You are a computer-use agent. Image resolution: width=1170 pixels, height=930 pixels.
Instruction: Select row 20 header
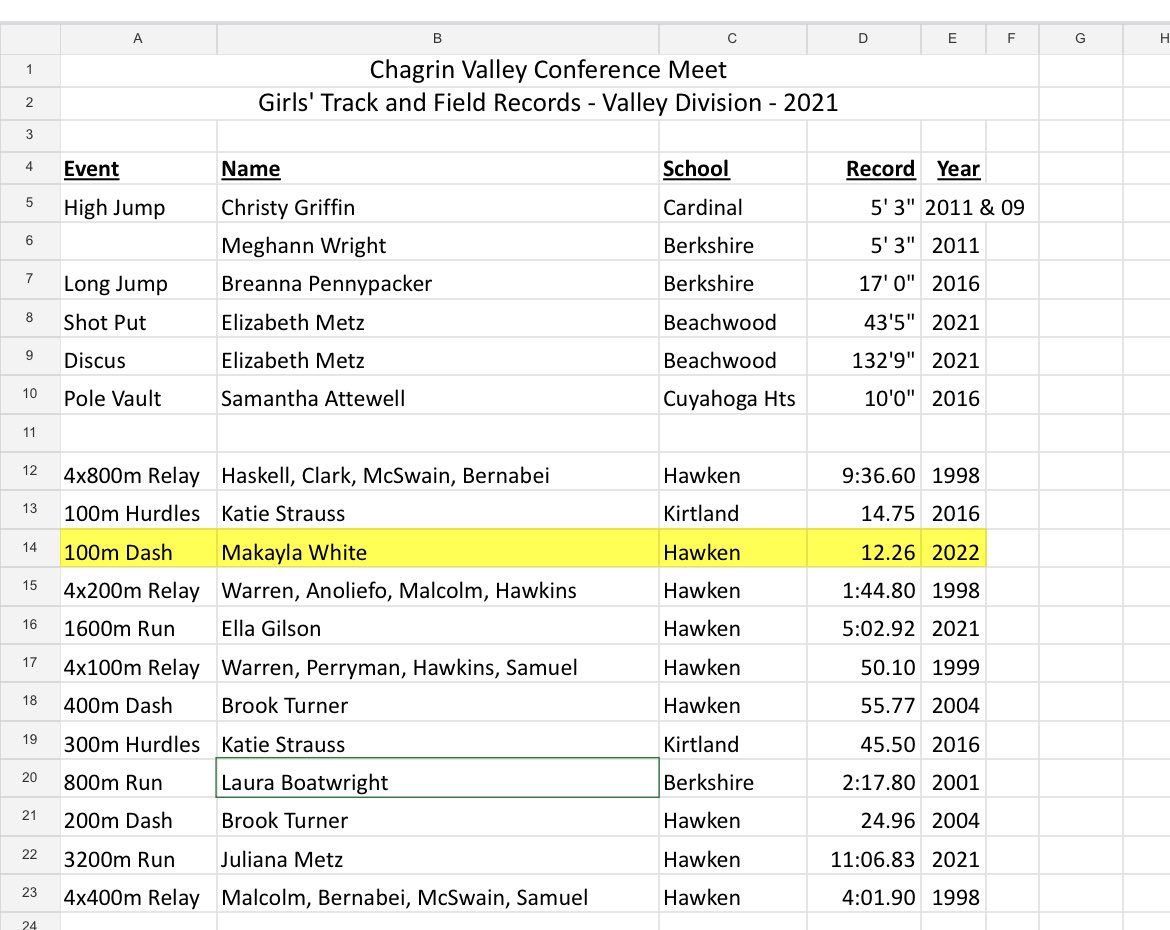click(30, 778)
